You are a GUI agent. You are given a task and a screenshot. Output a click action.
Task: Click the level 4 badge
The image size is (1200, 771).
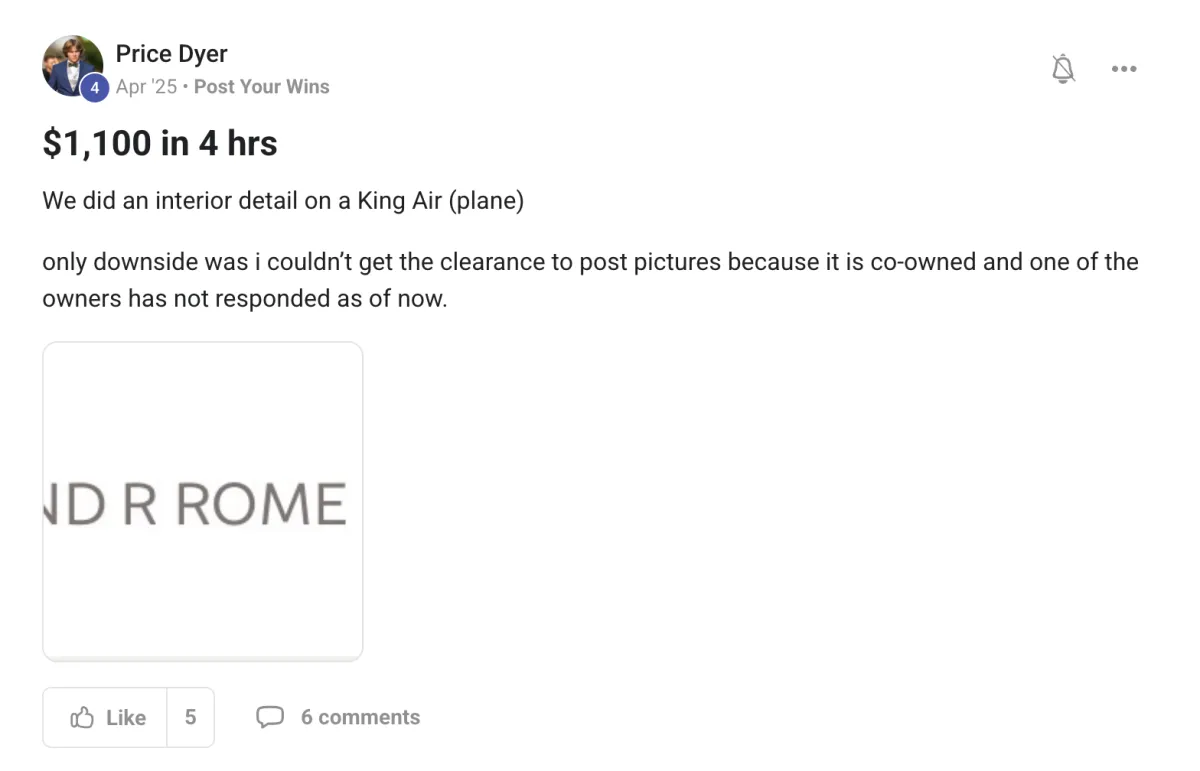[94, 88]
